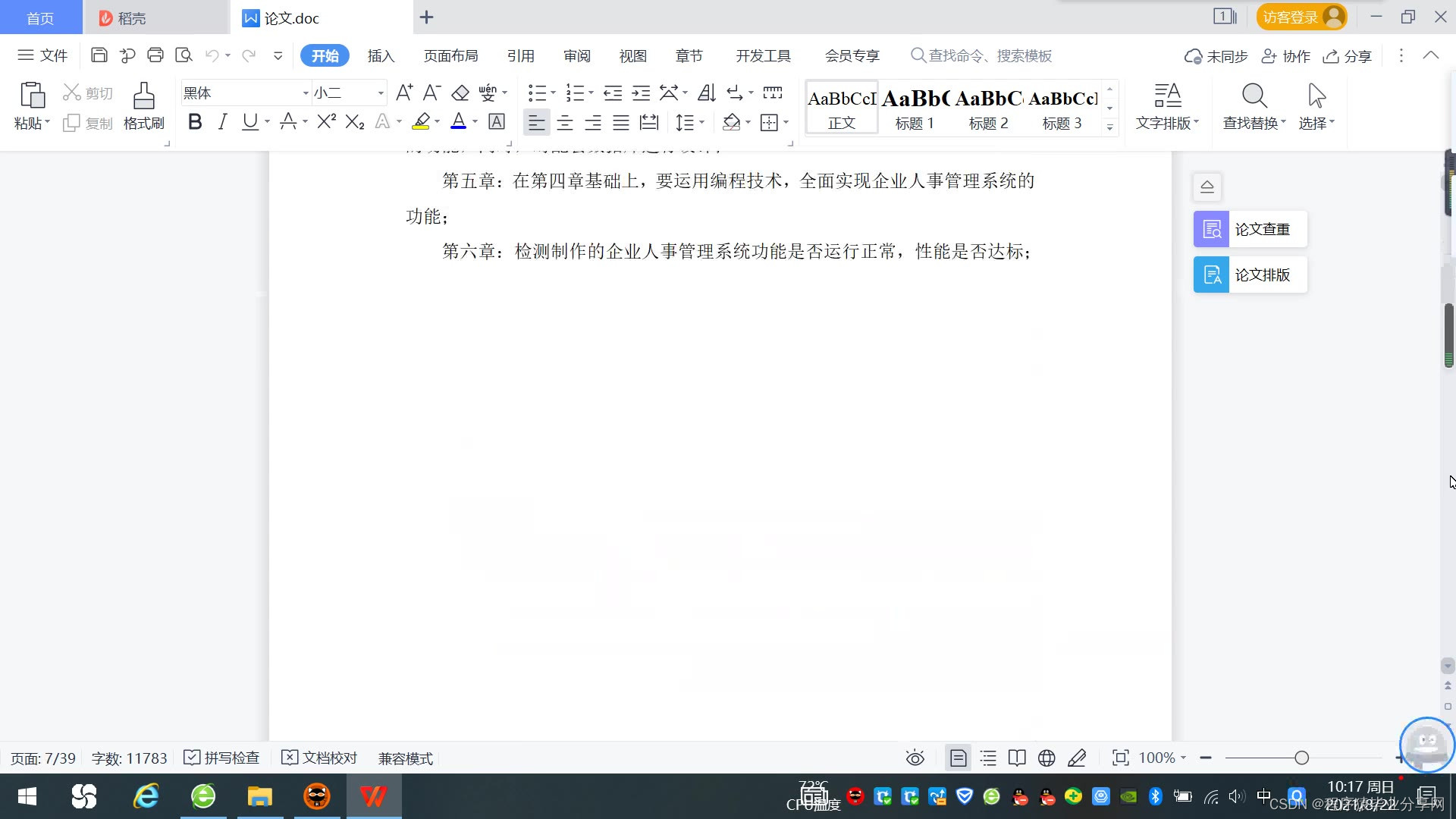This screenshot has height=819, width=1456.
Task: Switch to the 插入 ribbon tab
Action: pyautogui.click(x=381, y=55)
